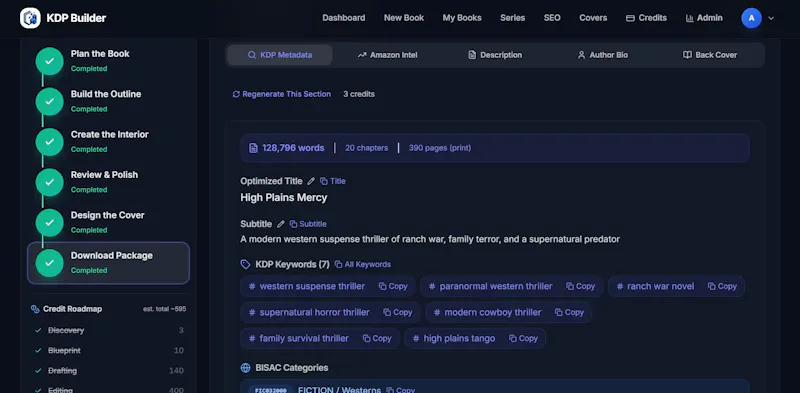Screen dimensions: 800x393
Task: Click the BISAC Categories globe icon
Action: coord(245,368)
